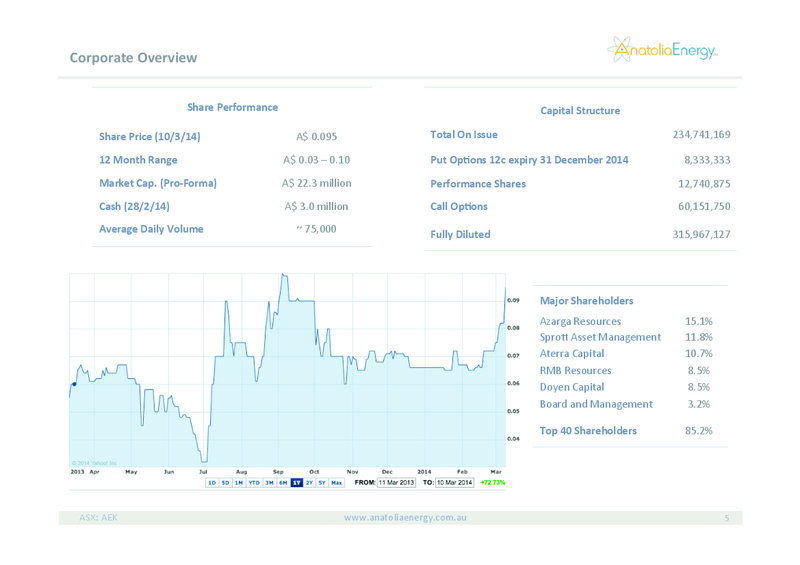Click the active 1Y range button
800x565 pixels.
click(x=297, y=483)
